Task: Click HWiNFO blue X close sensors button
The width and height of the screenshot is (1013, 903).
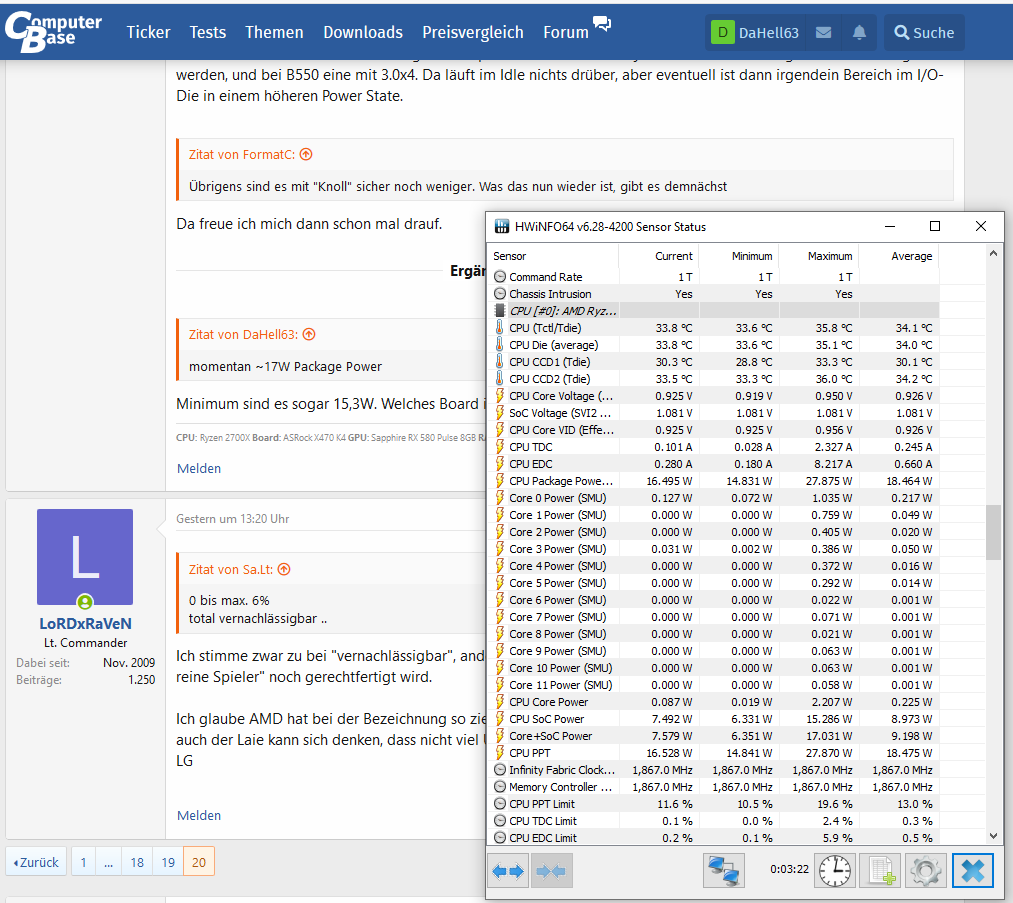Action: [972, 871]
